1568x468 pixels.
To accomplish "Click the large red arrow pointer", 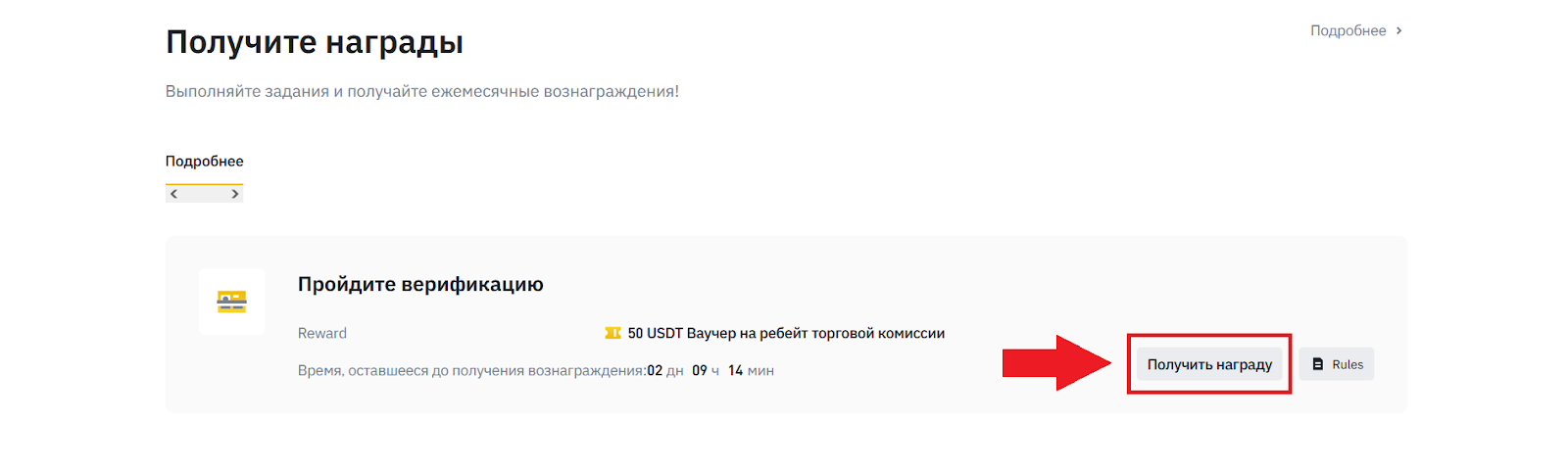I will 1055,363.
